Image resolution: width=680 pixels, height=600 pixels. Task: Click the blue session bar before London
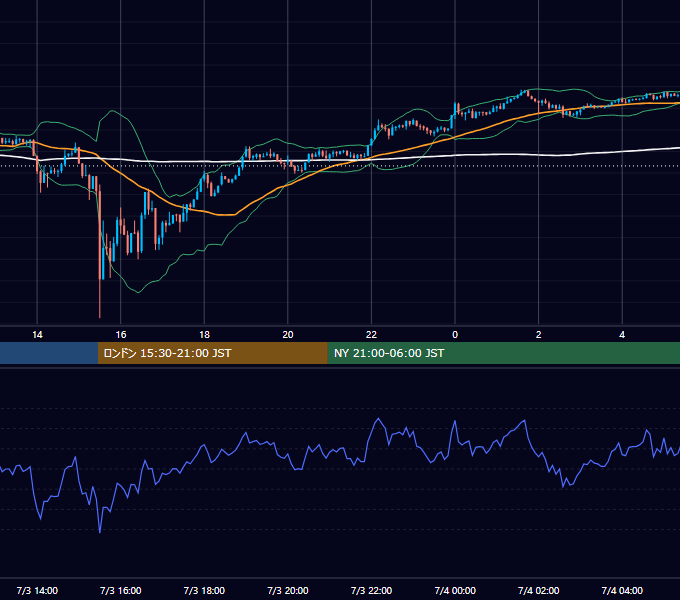pos(49,353)
